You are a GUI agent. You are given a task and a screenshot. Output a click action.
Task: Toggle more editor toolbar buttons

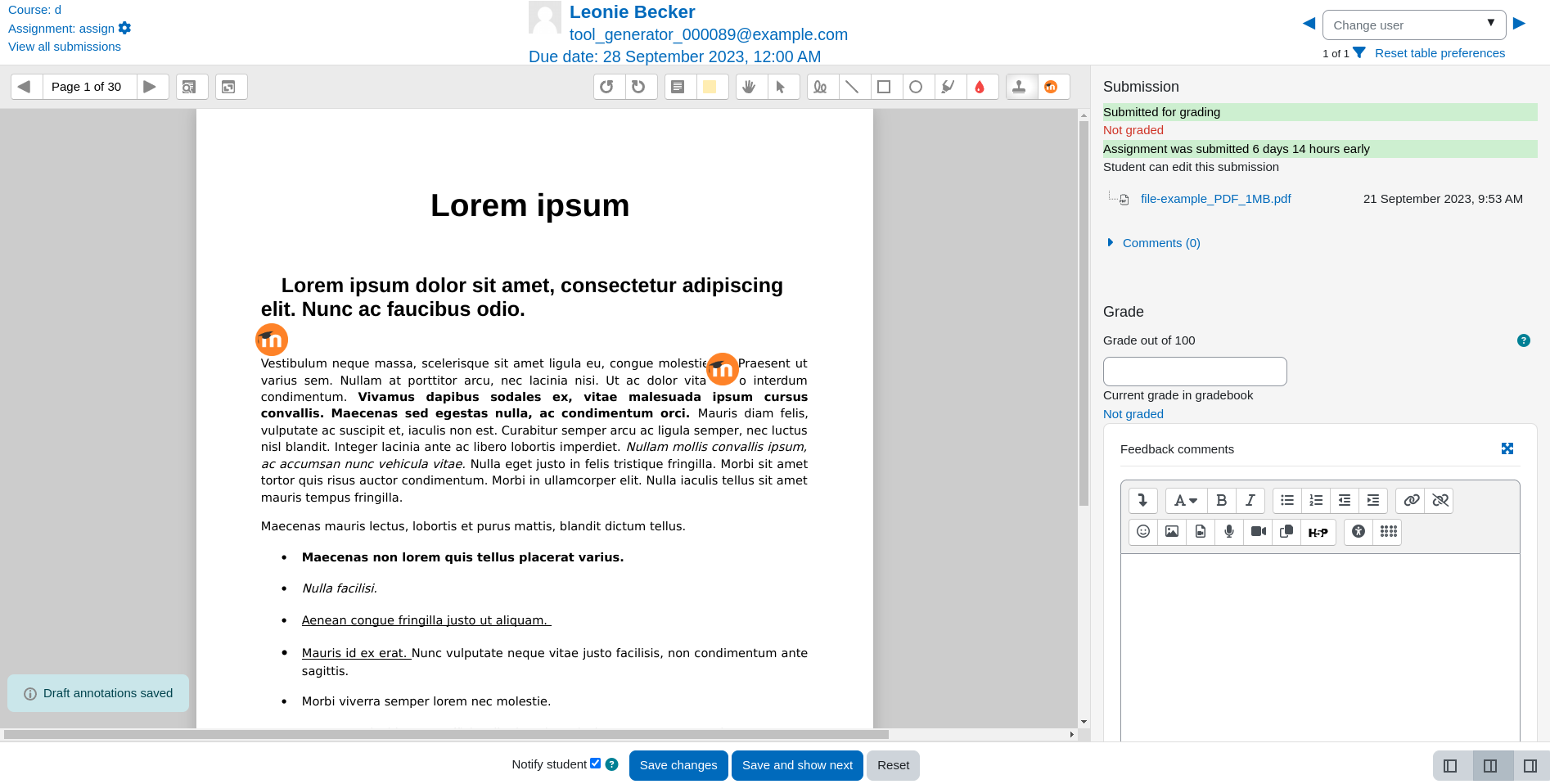pyautogui.click(x=1143, y=500)
